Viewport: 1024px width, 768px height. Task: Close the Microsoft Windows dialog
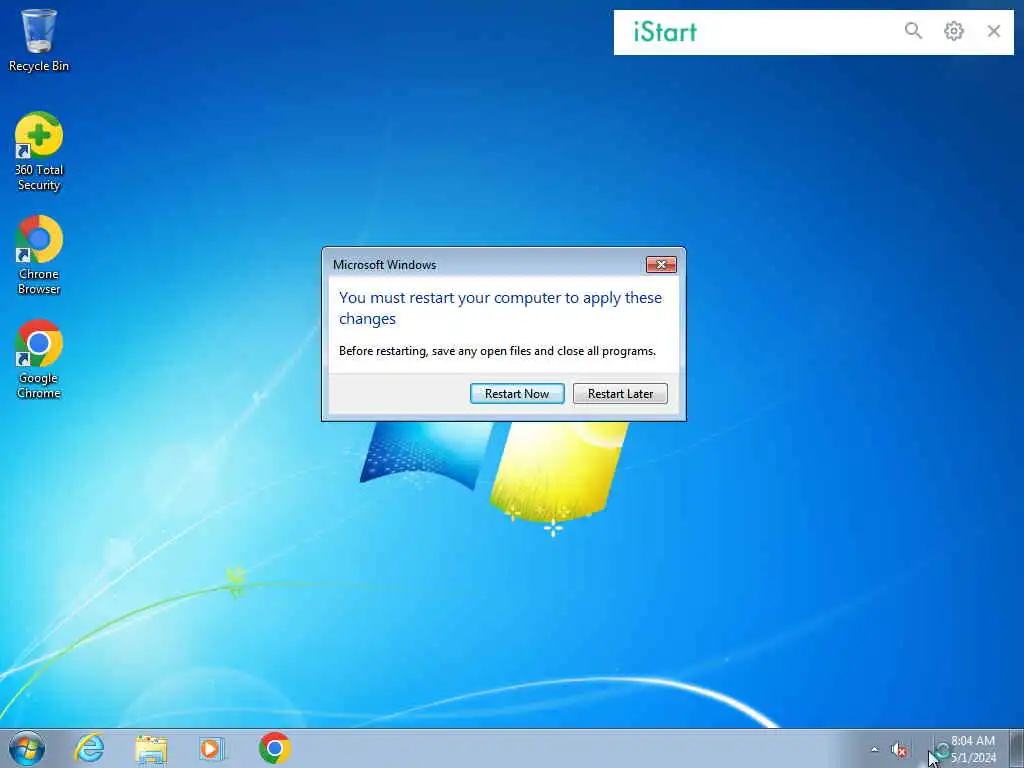[661, 264]
